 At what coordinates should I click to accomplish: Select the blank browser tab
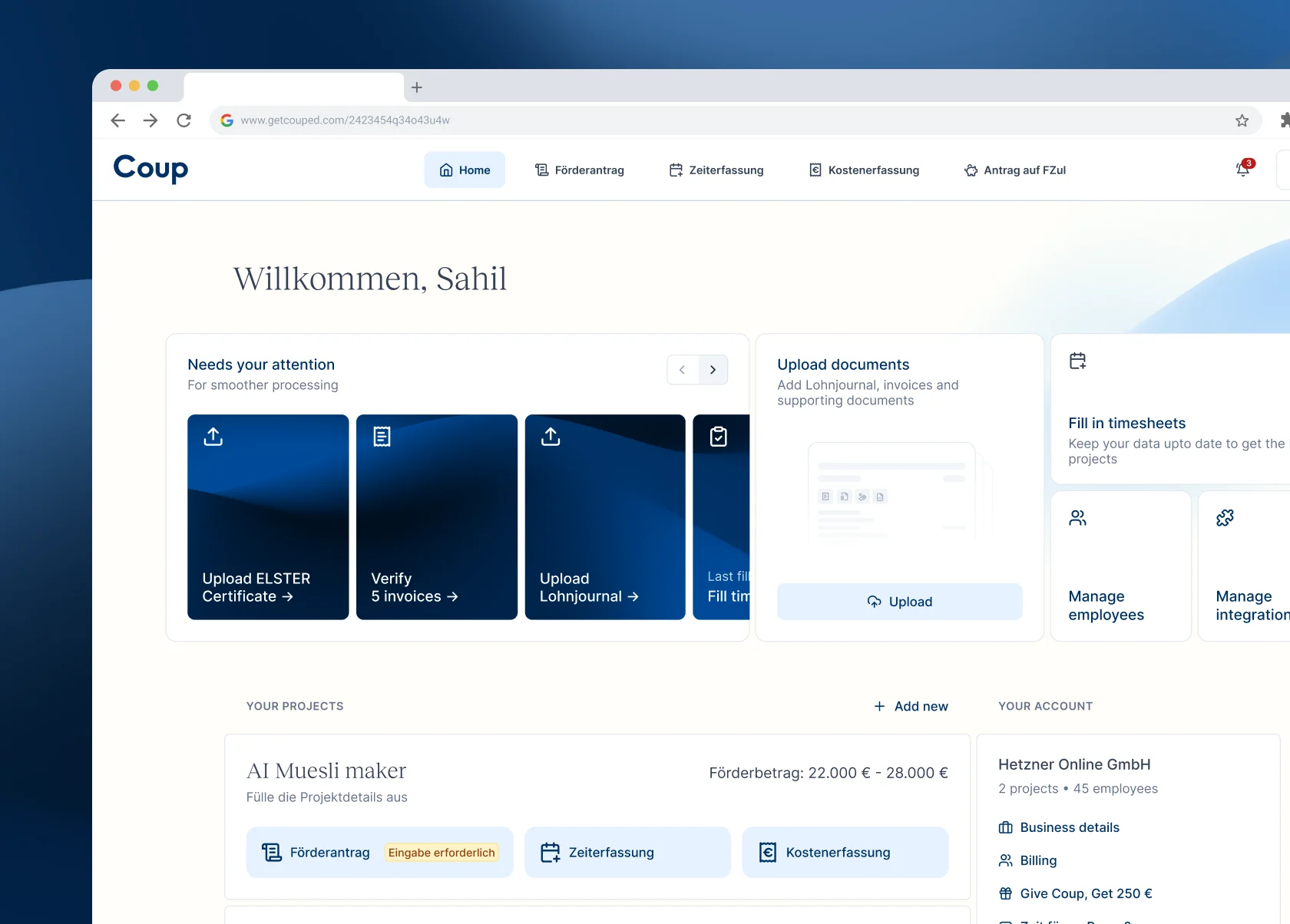click(x=294, y=87)
